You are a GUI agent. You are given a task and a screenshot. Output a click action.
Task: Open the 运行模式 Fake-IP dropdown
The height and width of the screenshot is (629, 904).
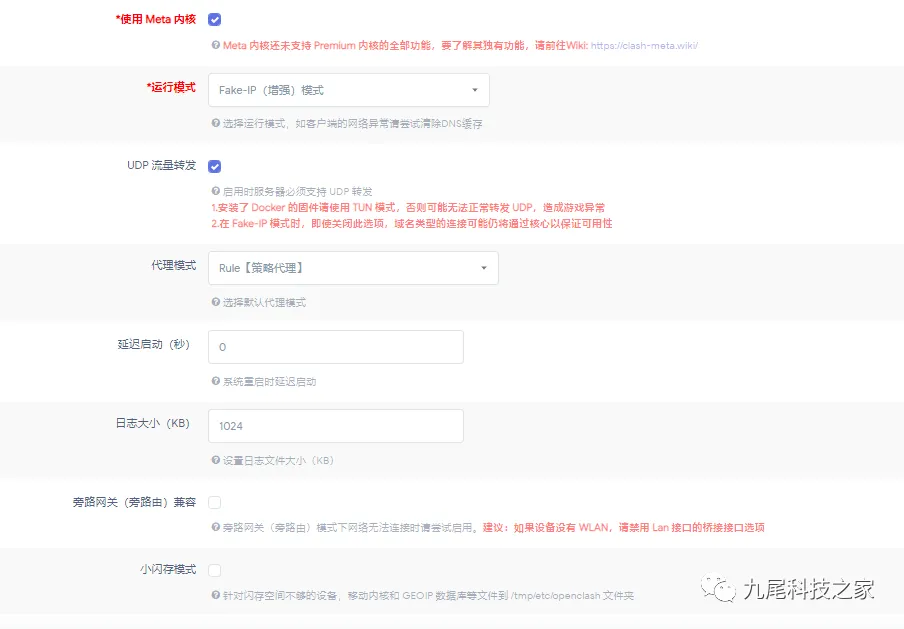point(348,90)
